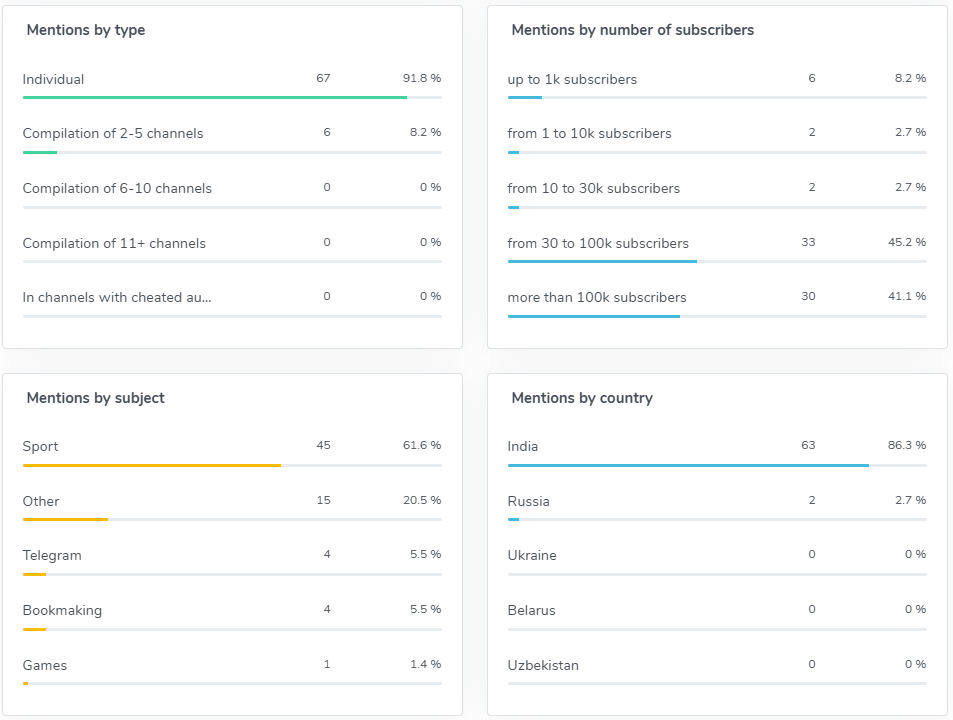Click the Individual mentions row label
This screenshot has height=720, width=953.
pyautogui.click(x=53, y=79)
